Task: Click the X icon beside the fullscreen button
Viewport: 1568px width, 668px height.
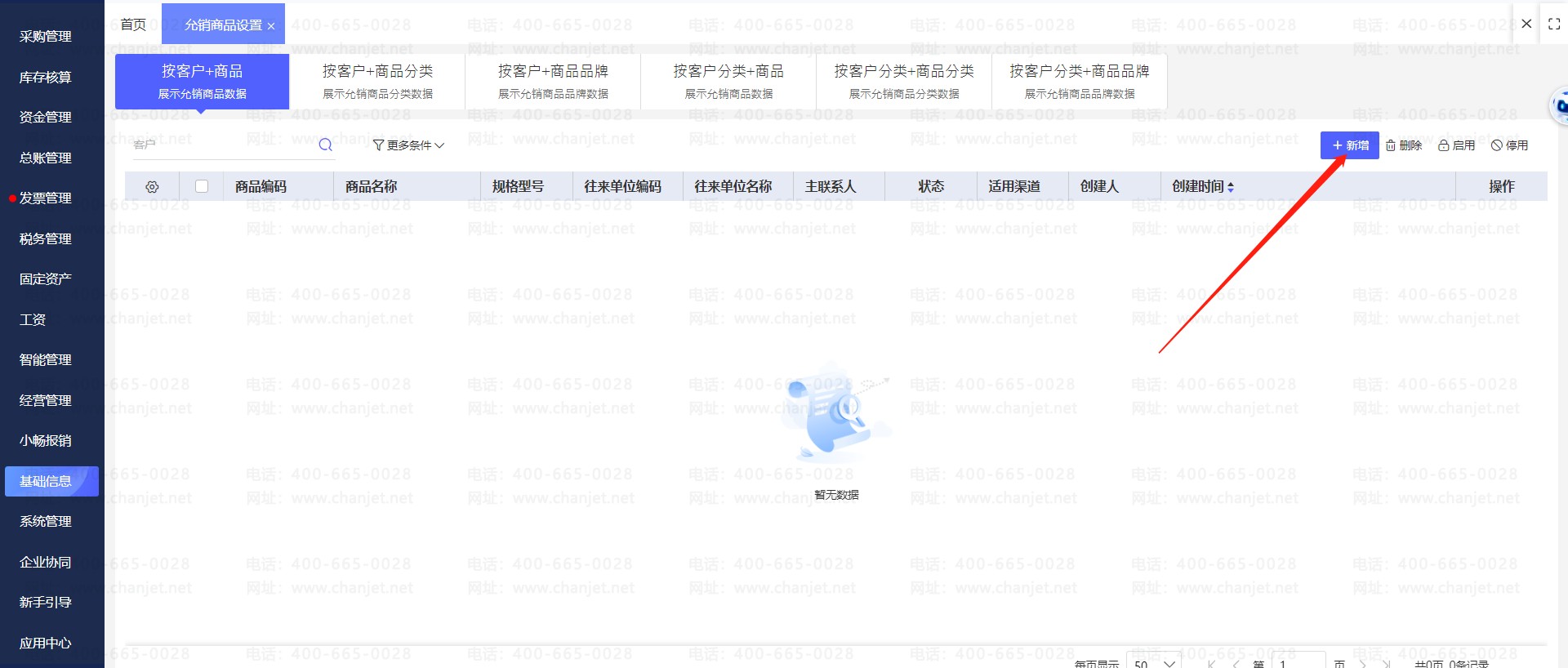Action: point(1526,24)
